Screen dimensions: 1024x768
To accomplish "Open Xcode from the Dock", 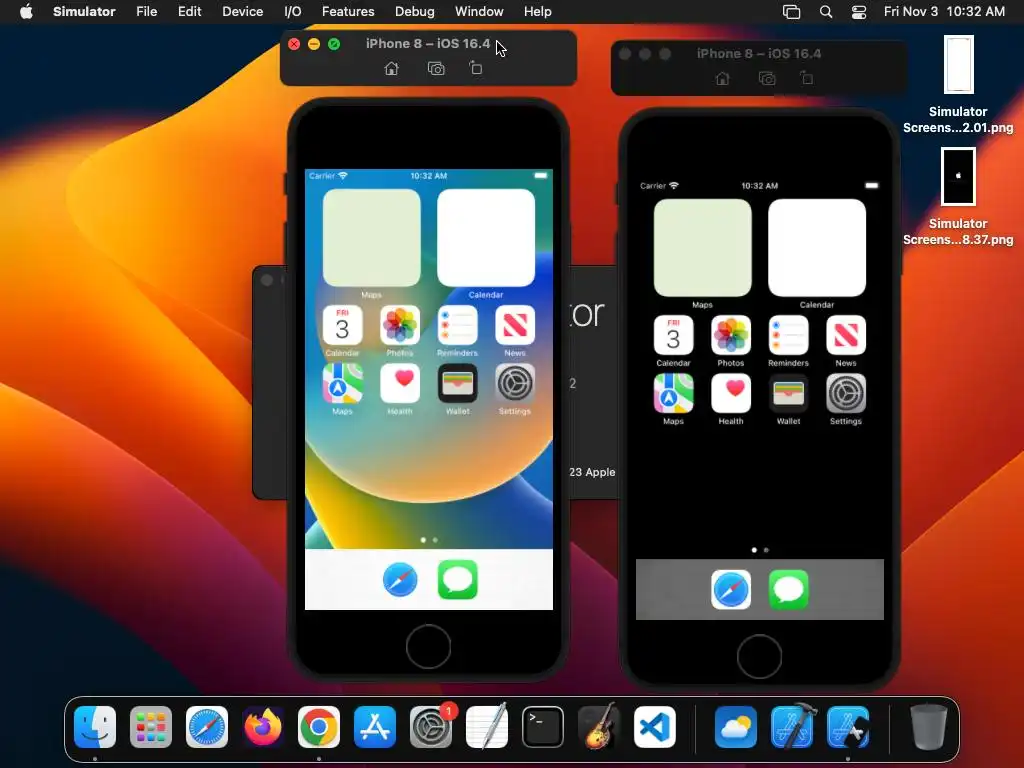I will pos(792,727).
